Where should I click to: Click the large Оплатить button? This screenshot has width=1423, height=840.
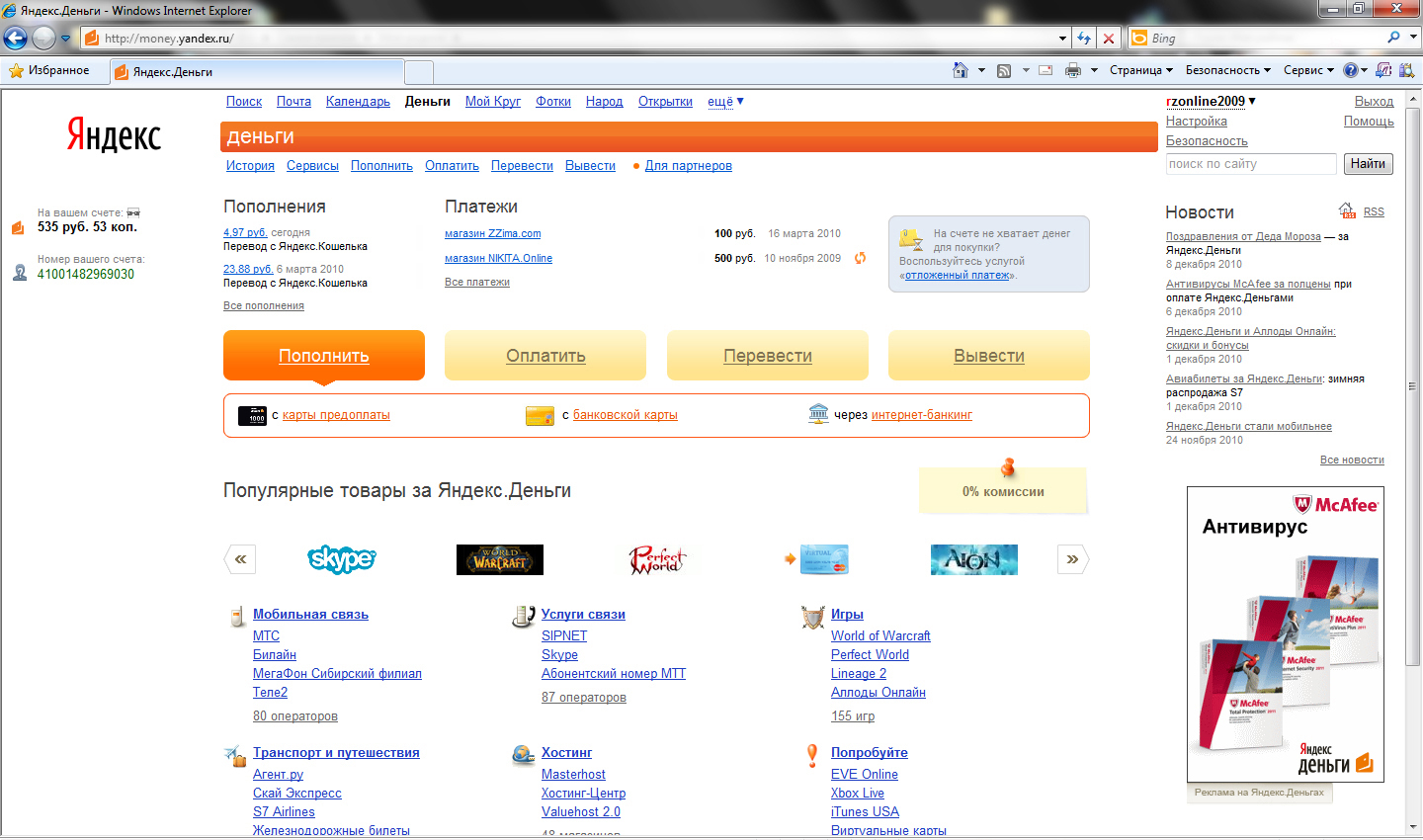545,356
